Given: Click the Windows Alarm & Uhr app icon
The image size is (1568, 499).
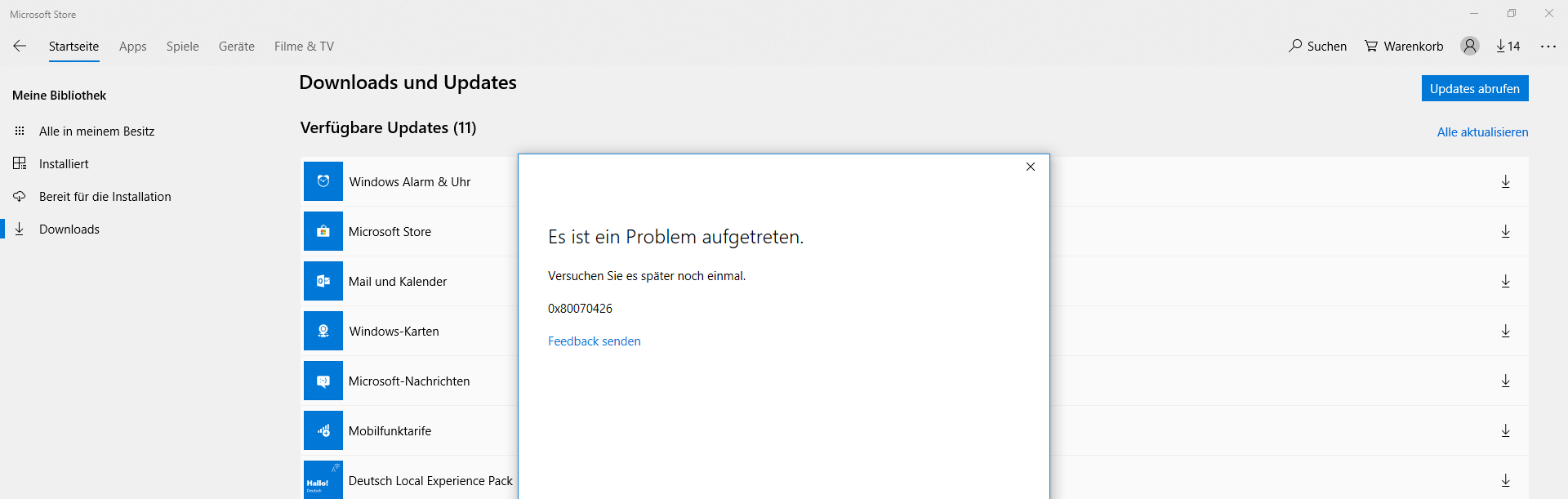Looking at the screenshot, I should (323, 181).
